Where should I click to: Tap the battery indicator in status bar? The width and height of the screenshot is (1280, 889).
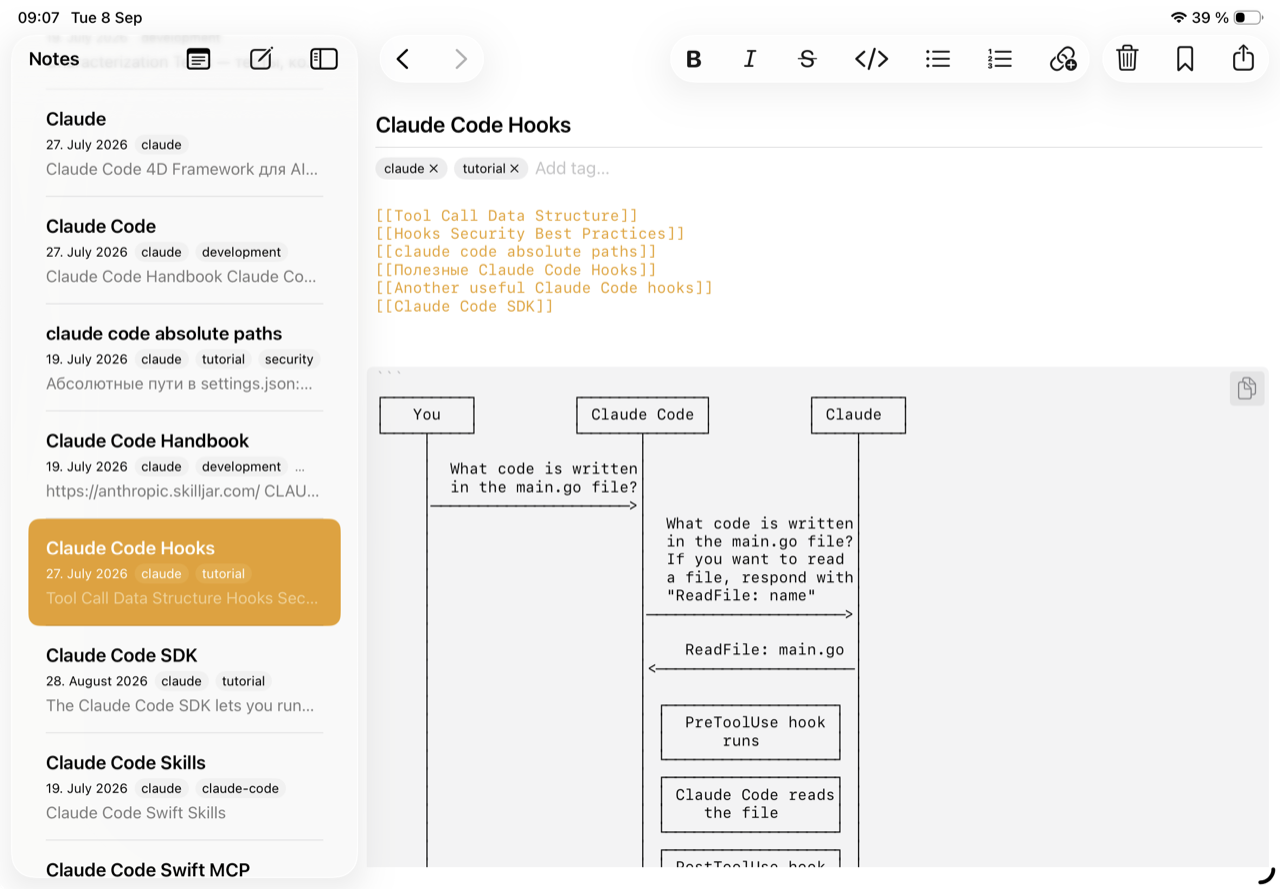[x=1247, y=17]
